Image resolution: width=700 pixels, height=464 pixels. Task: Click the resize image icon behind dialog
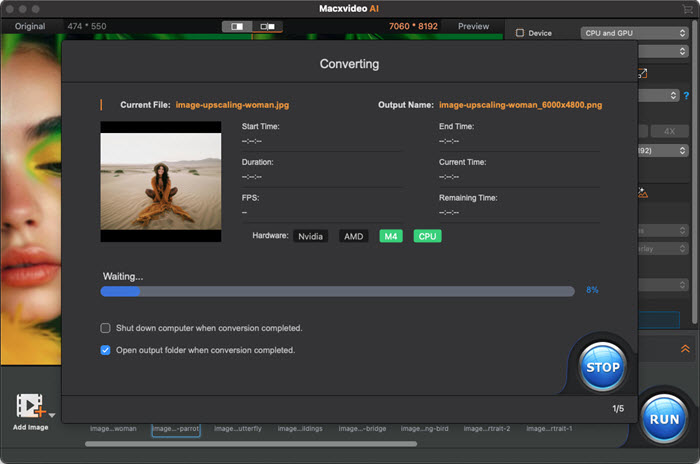click(642, 73)
